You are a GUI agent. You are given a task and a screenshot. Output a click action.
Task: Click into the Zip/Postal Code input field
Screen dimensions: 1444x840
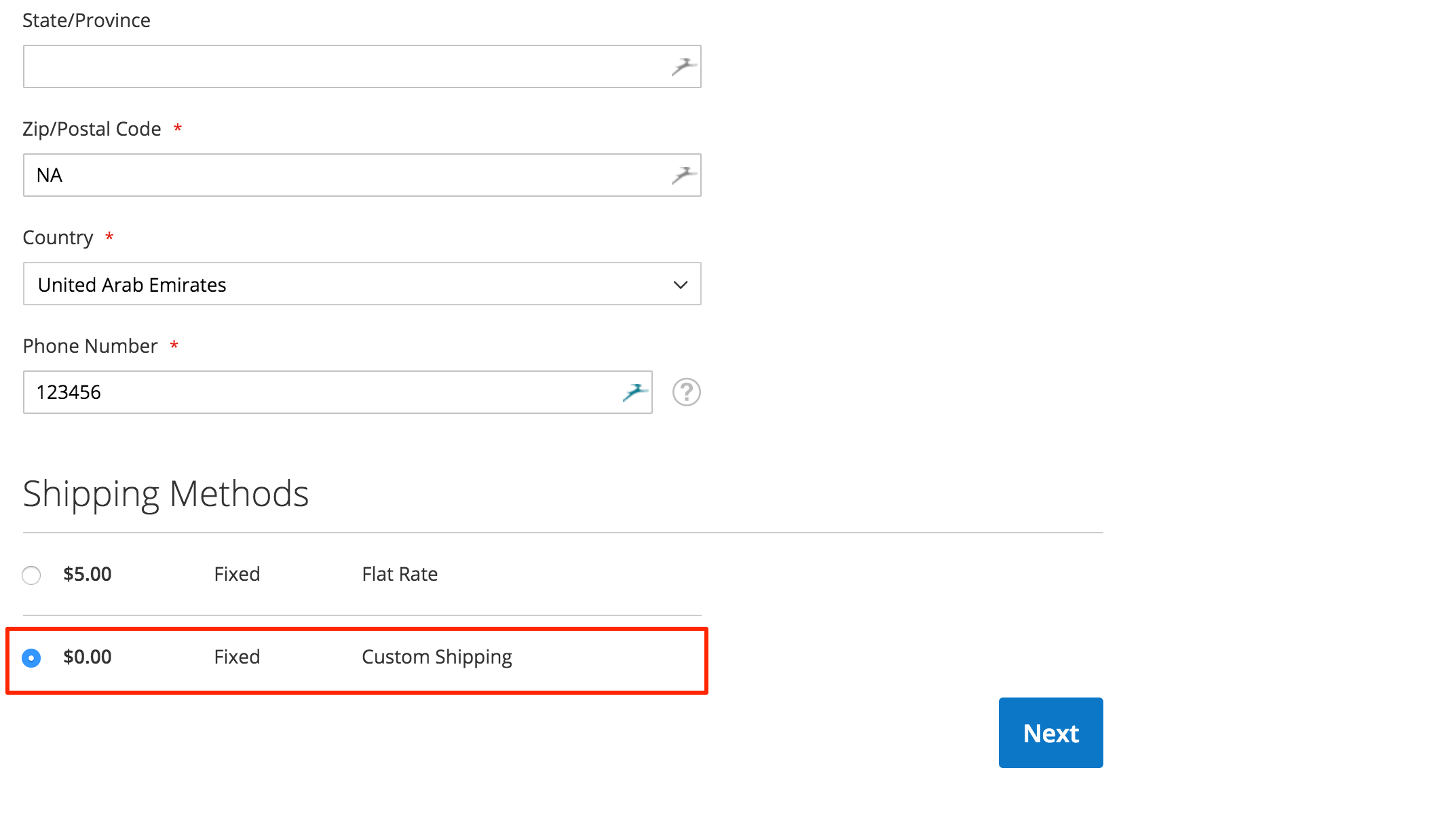[362, 174]
